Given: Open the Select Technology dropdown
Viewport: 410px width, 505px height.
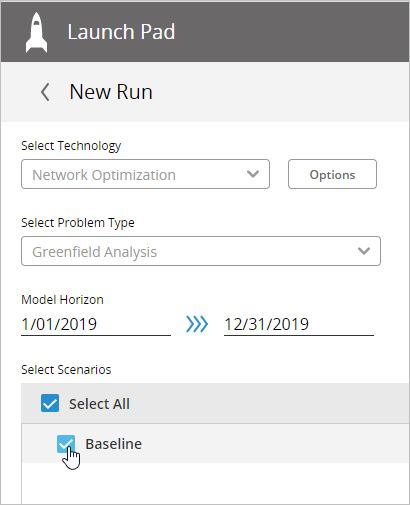Looking at the screenshot, I should point(145,174).
